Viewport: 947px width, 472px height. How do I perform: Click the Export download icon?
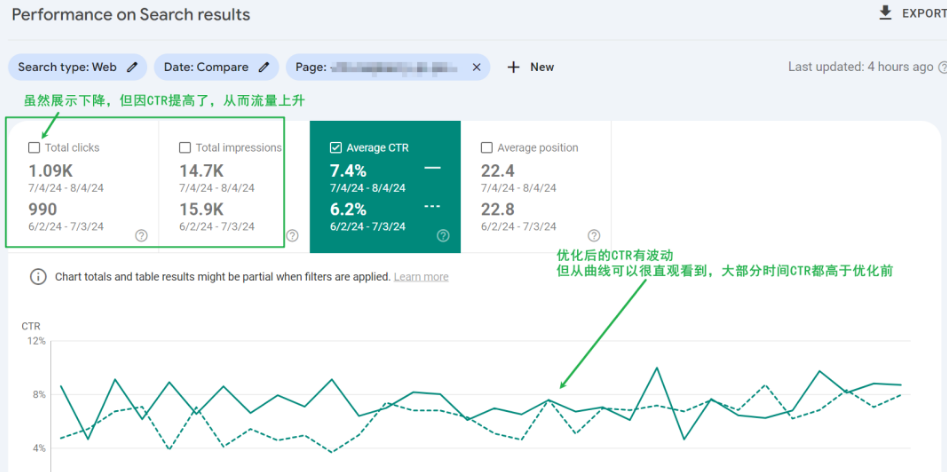point(884,13)
